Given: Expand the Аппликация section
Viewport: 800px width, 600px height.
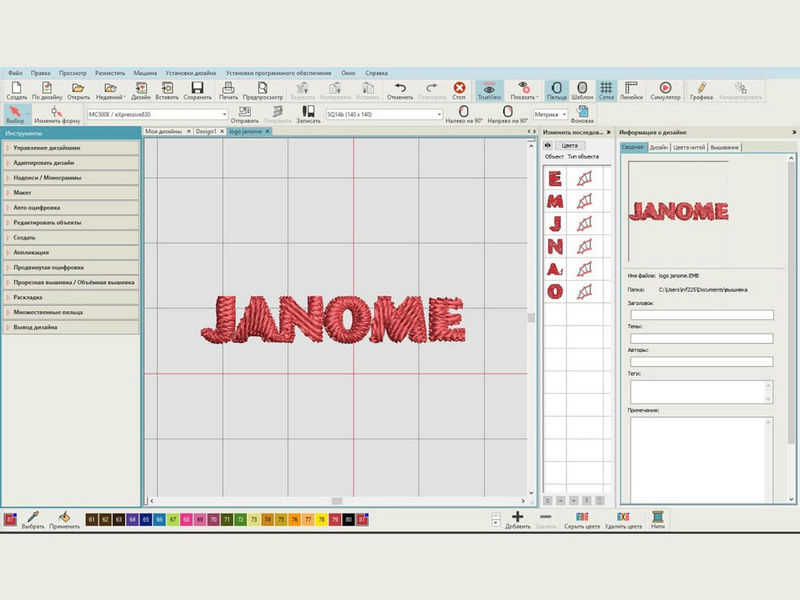Looking at the screenshot, I should click(x=71, y=253).
